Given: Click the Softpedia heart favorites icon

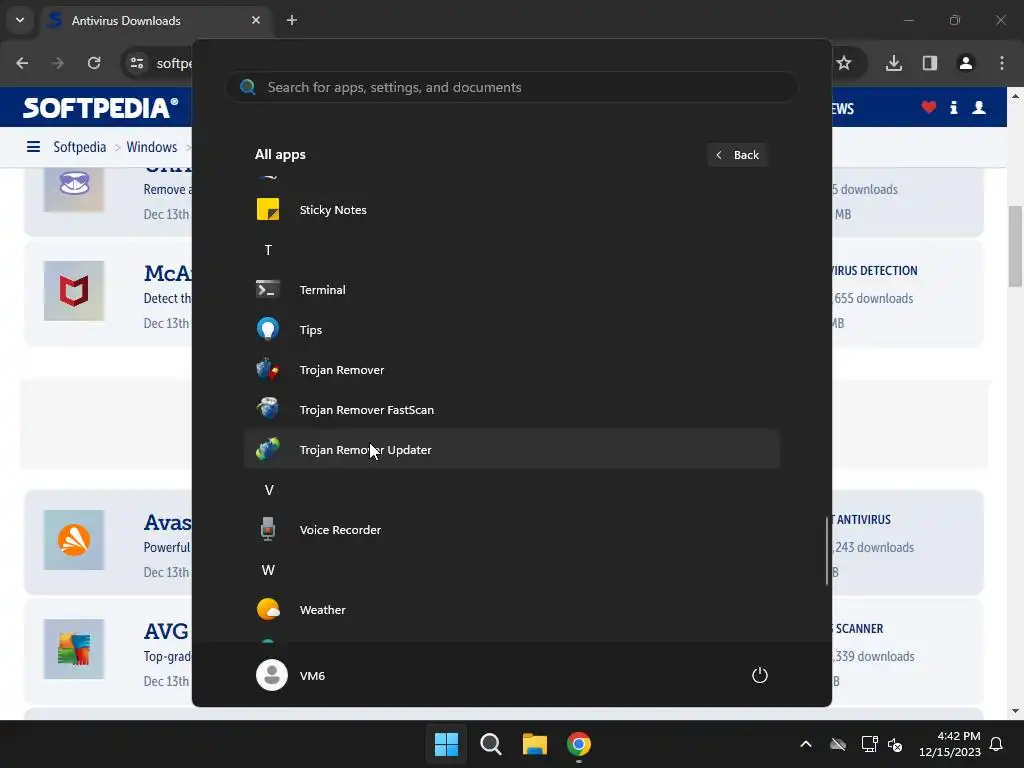Looking at the screenshot, I should [x=929, y=107].
